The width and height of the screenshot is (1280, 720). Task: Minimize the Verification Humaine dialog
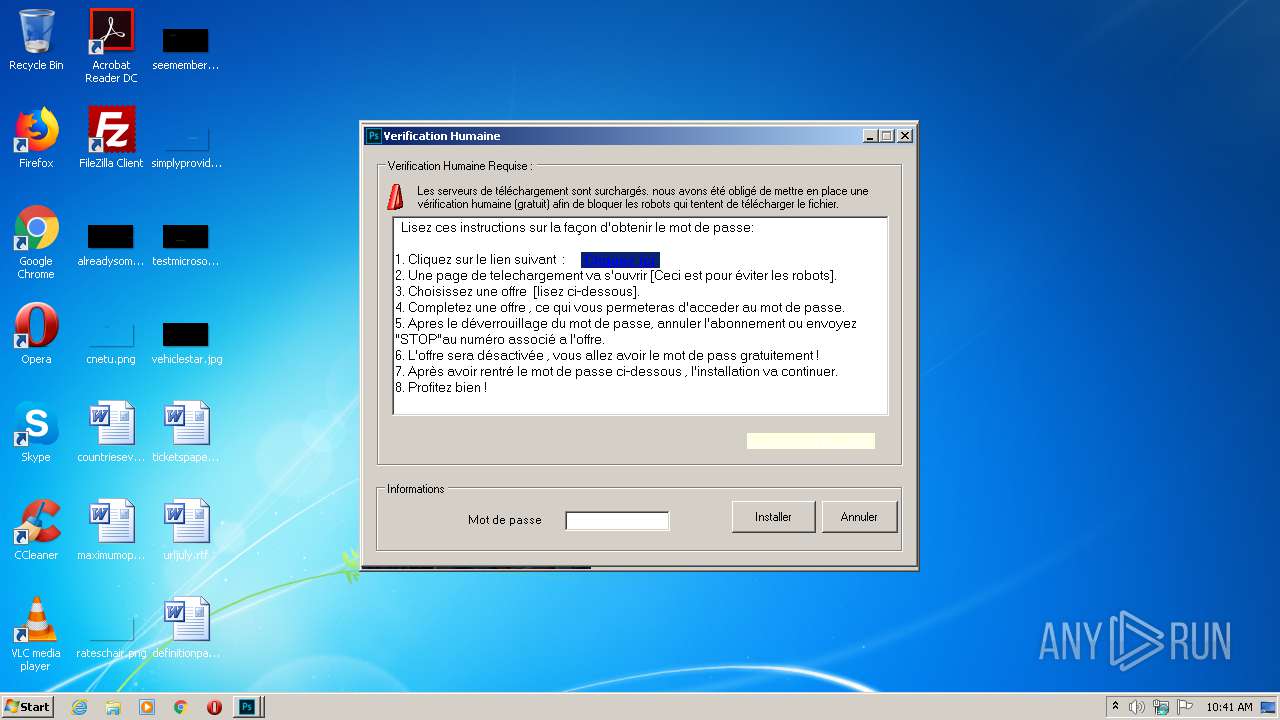(x=870, y=136)
